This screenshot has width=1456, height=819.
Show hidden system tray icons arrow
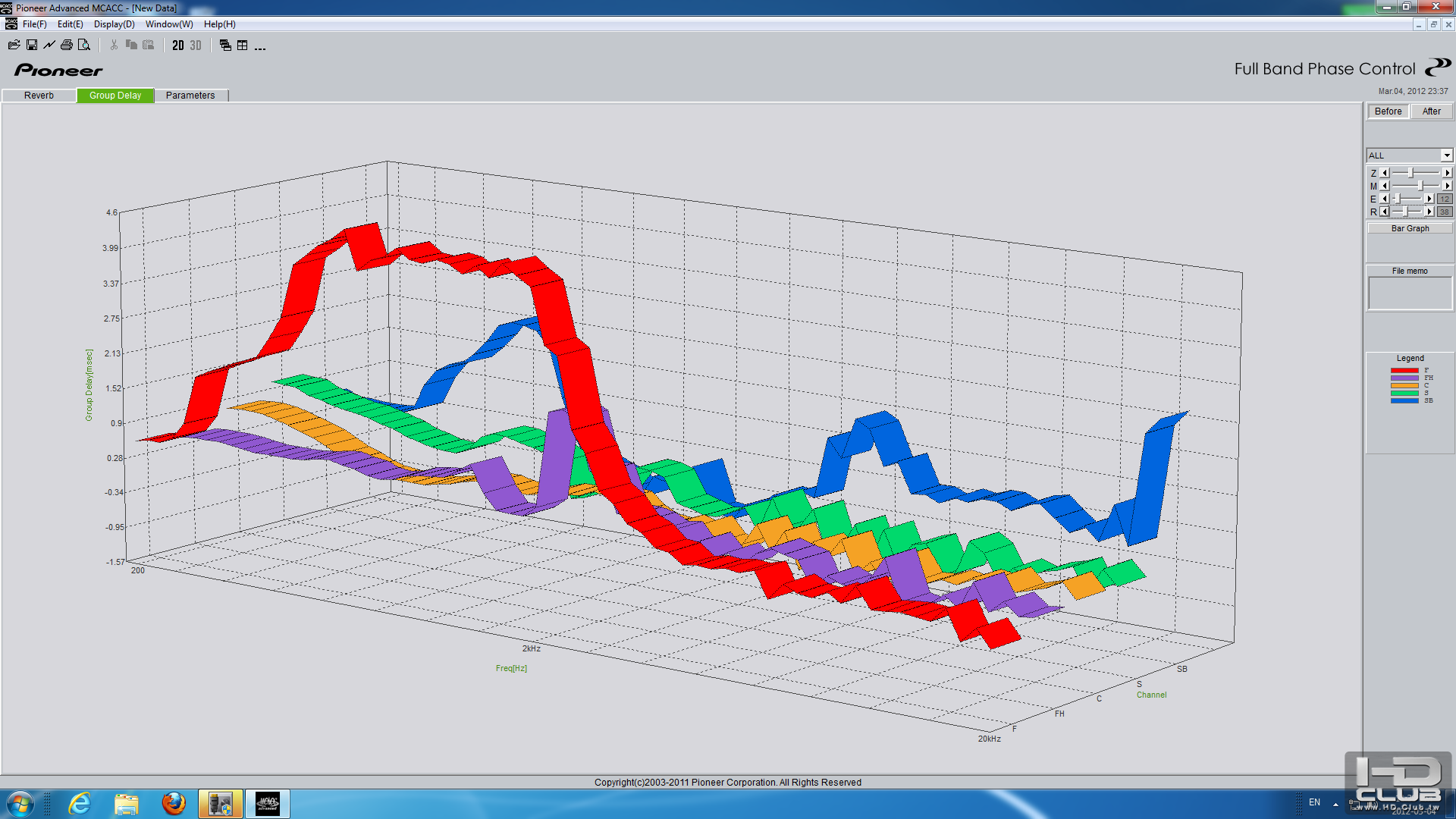[x=1335, y=804]
